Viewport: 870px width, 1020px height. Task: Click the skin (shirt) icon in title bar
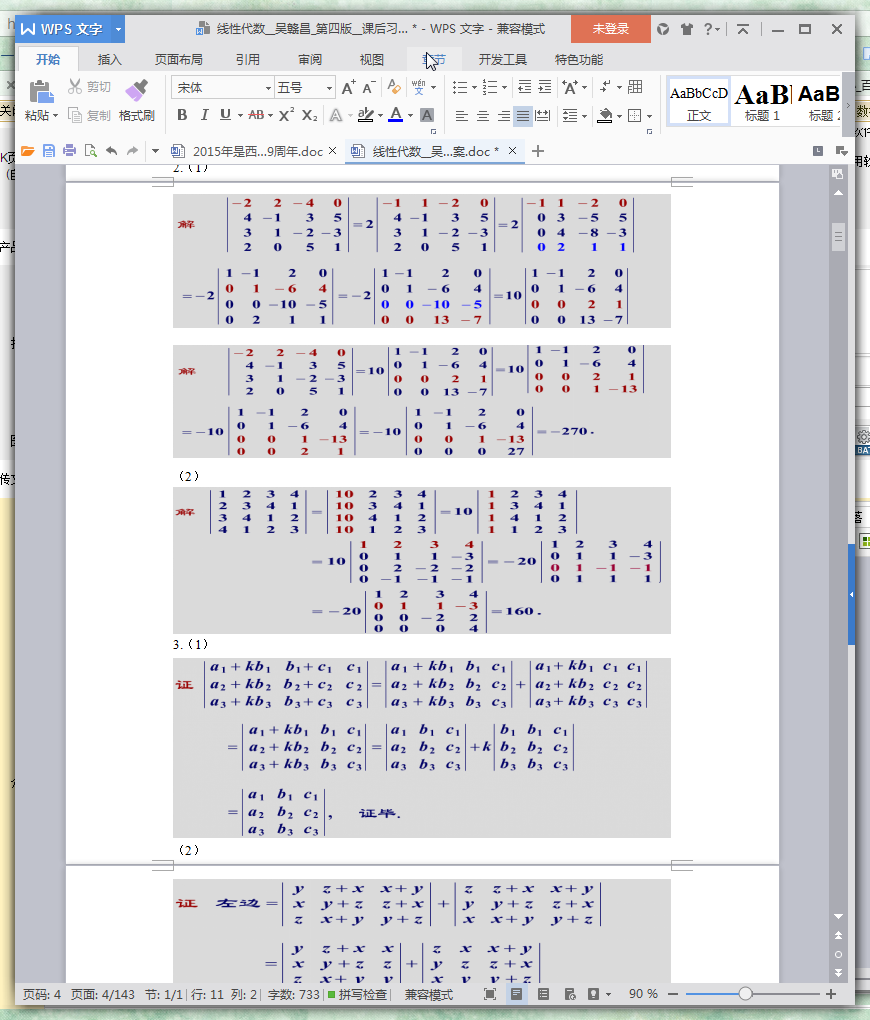(x=686, y=29)
